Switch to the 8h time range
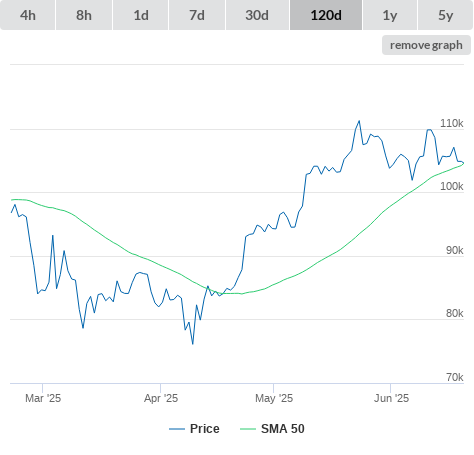Viewport: 474px width, 455px height. click(x=84, y=15)
